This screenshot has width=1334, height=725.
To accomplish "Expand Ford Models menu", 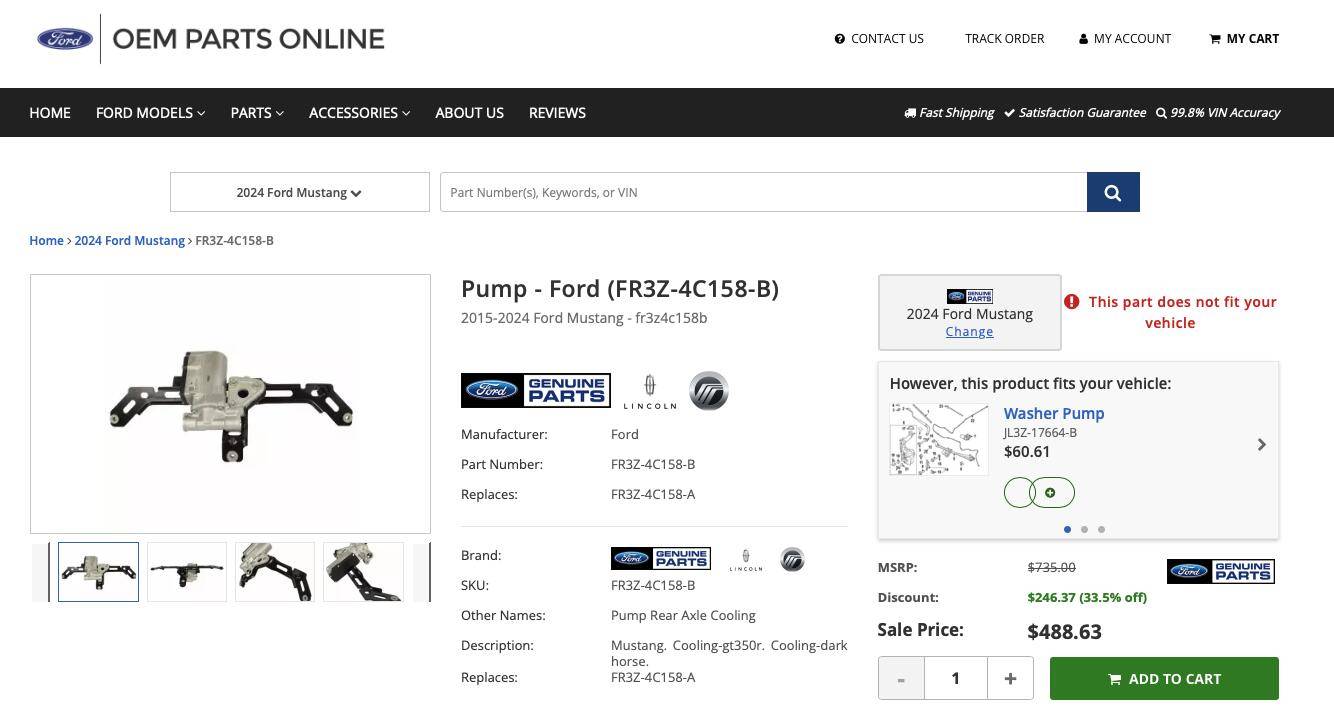I will 151,113.
